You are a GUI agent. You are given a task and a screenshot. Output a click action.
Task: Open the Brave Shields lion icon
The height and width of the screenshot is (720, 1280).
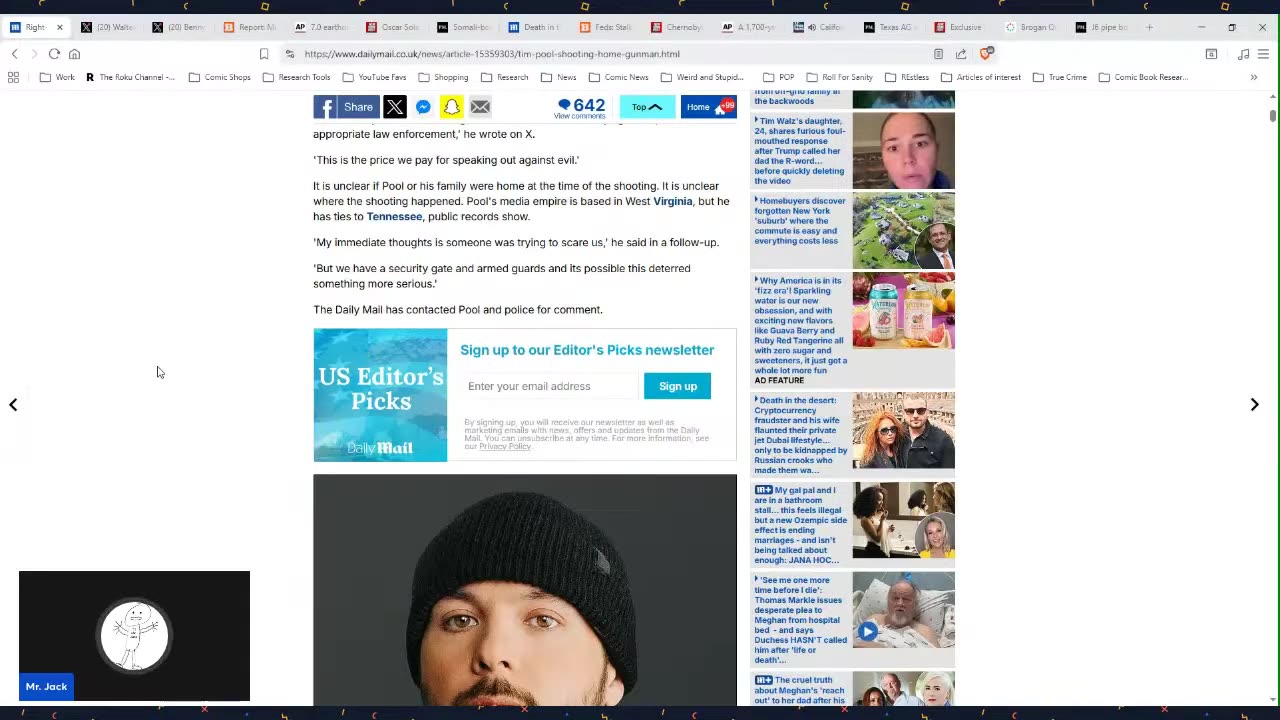(985, 54)
